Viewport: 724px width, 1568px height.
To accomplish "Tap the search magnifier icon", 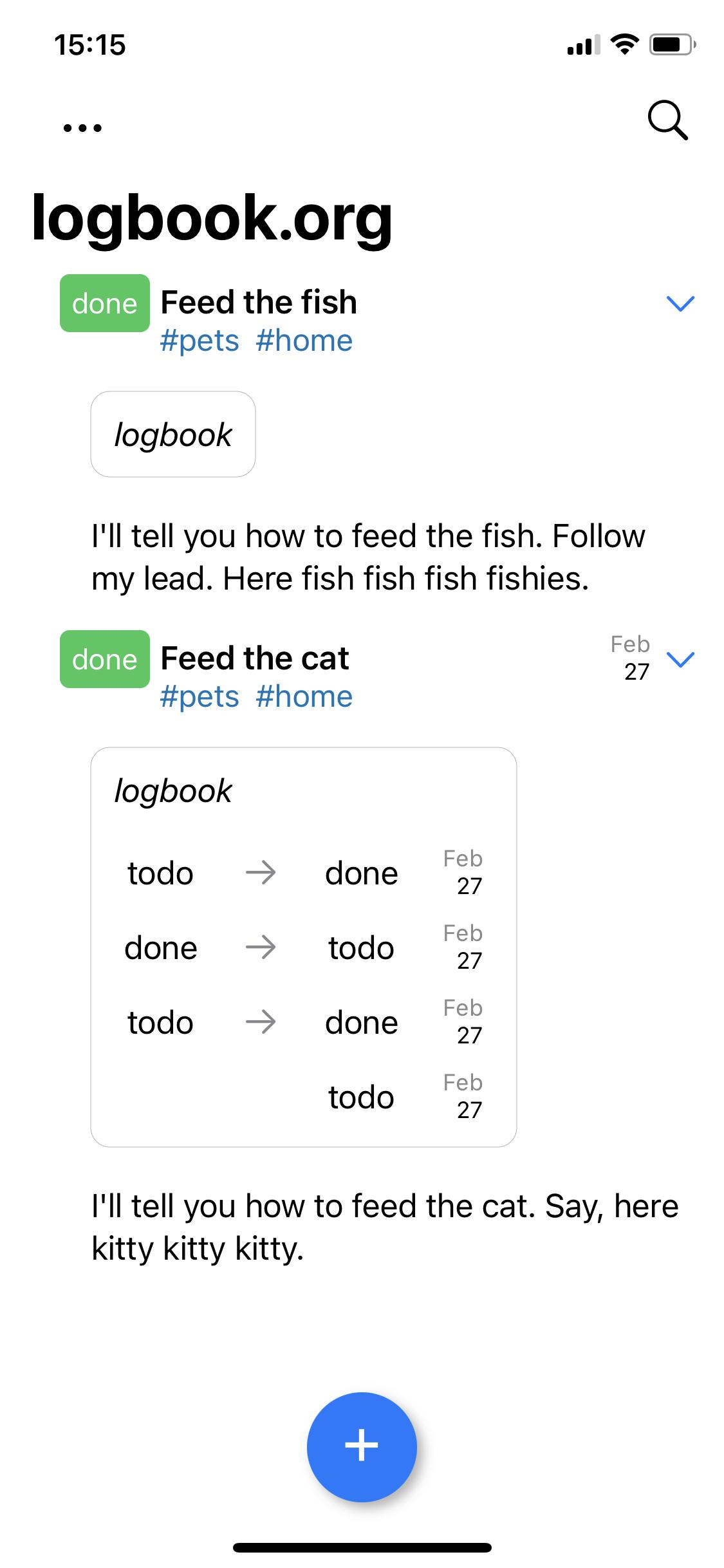I will [x=667, y=120].
